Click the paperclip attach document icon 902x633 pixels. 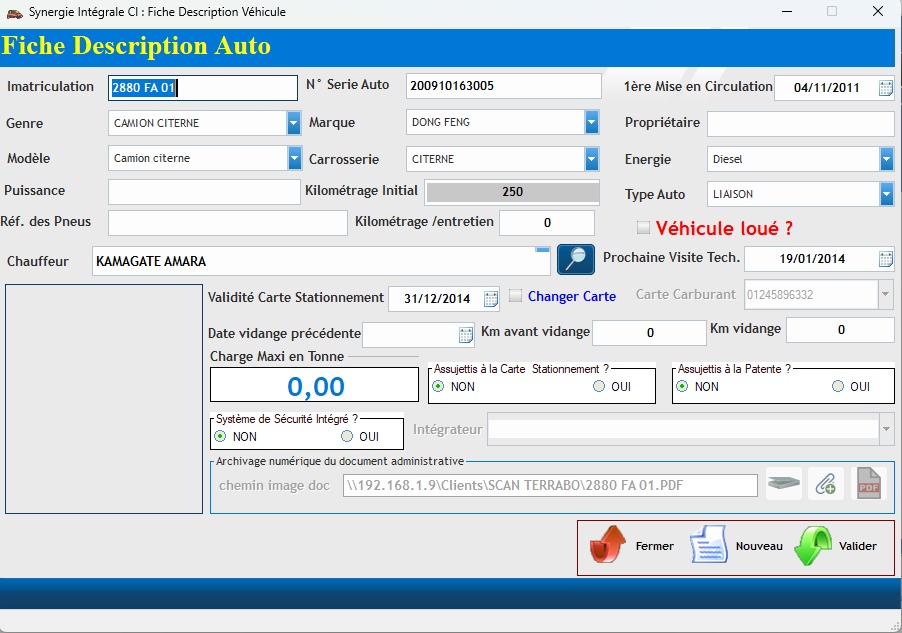coord(825,484)
